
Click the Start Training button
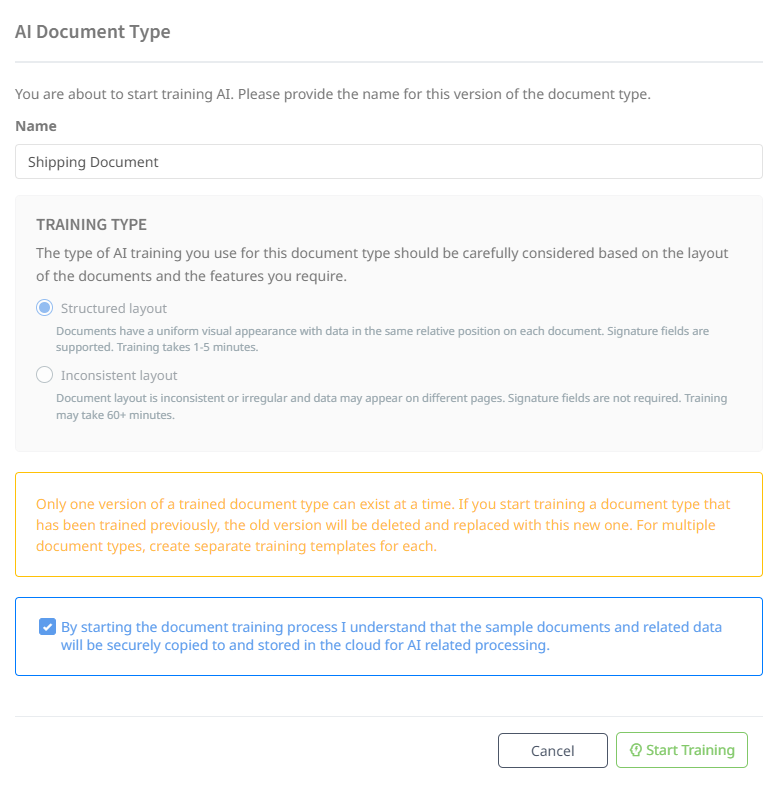pos(682,750)
